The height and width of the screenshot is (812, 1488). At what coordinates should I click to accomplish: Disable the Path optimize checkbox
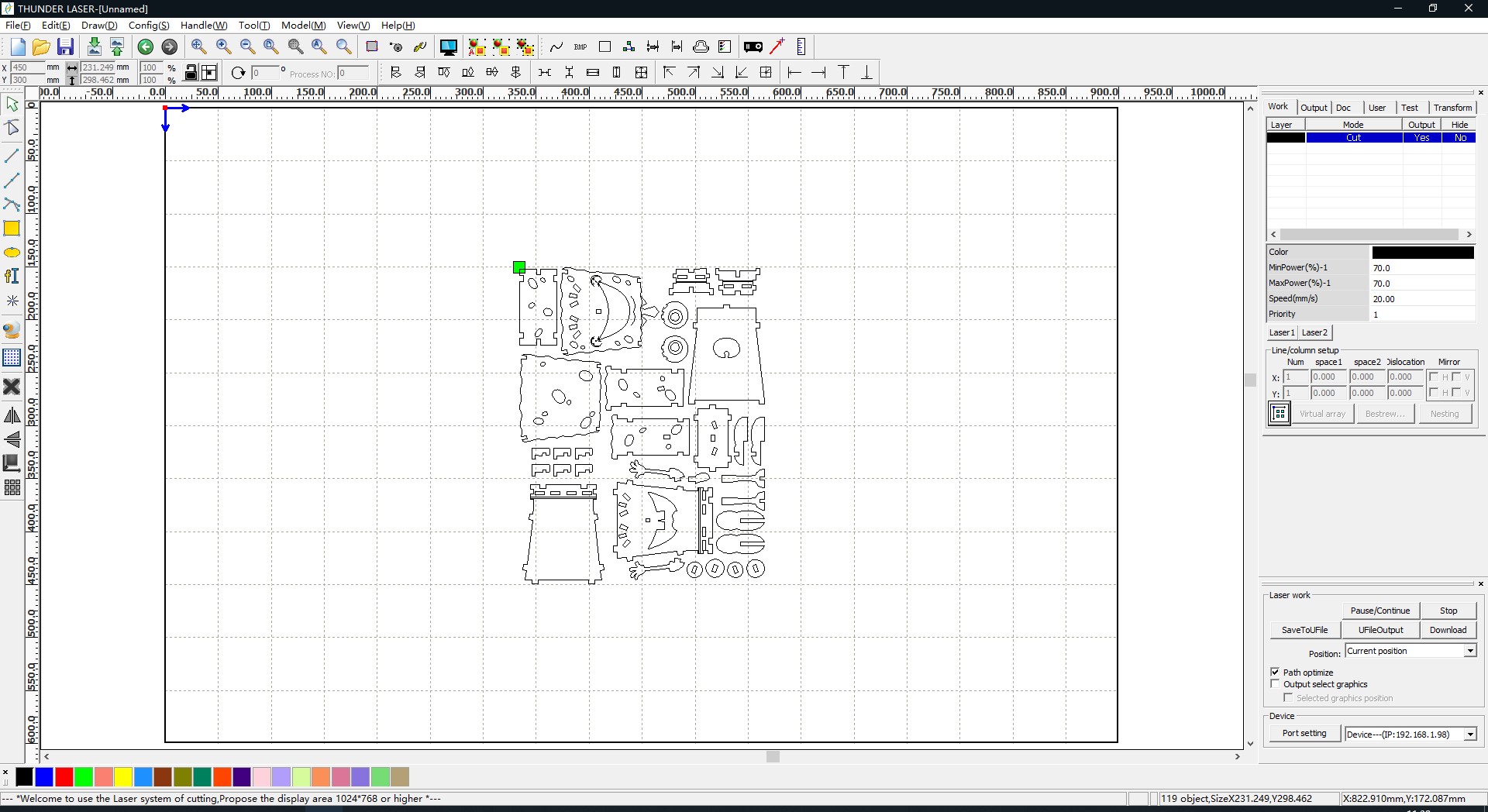pyautogui.click(x=1276, y=672)
